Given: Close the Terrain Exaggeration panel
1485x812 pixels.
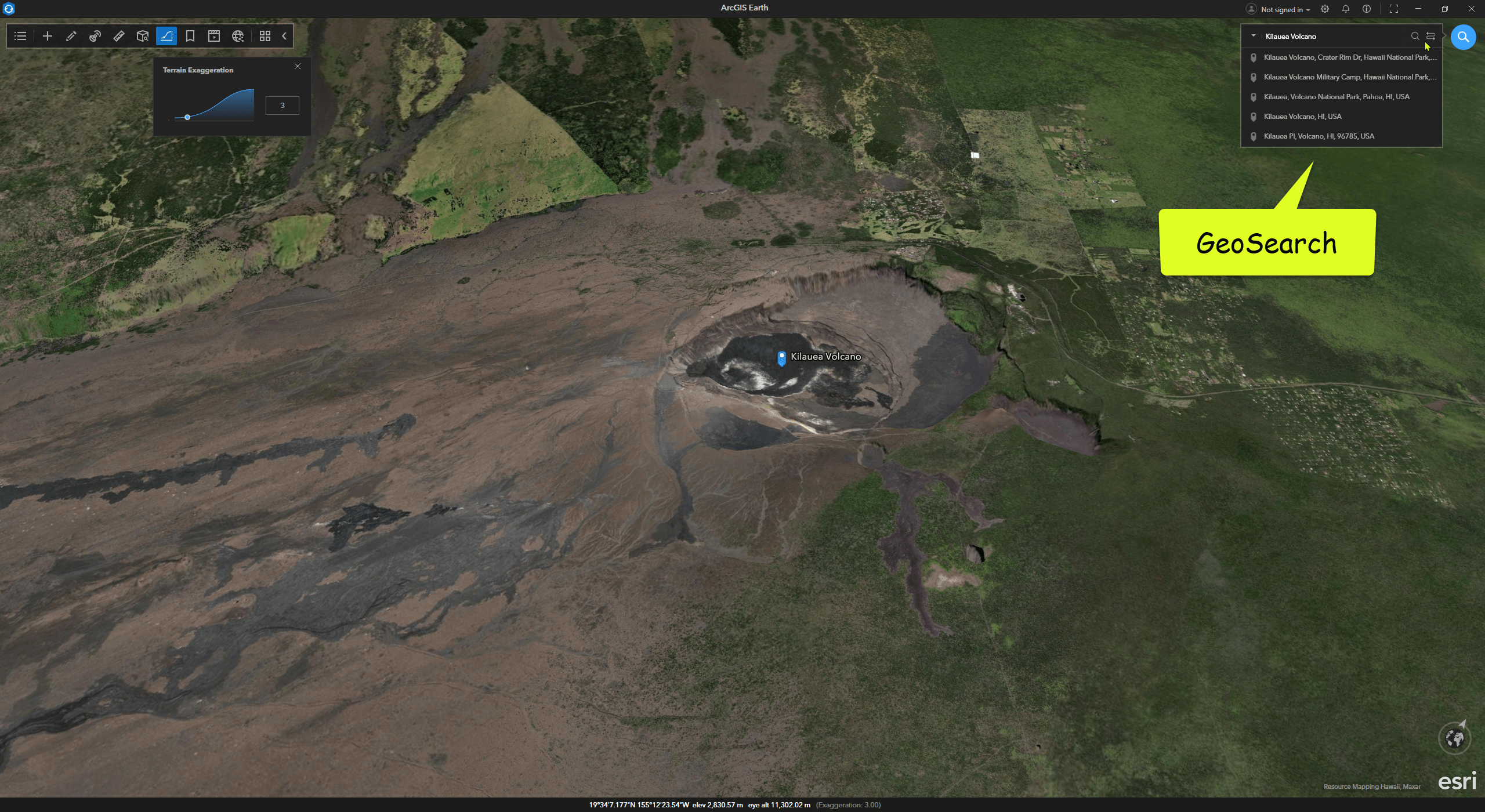Looking at the screenshot, I should 298,66.
